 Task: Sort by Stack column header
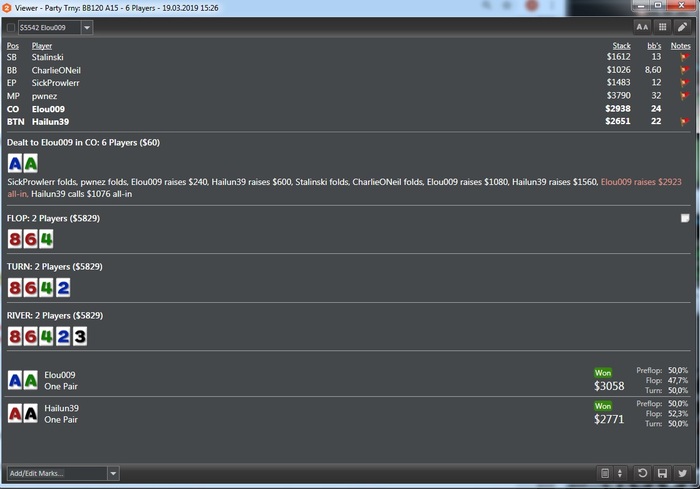[x=621, y=46]
